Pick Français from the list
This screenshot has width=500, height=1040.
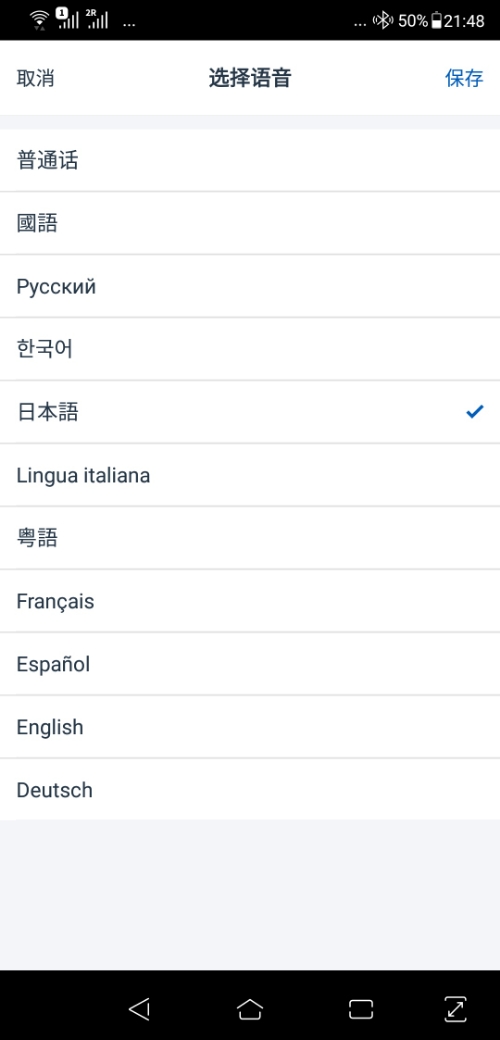(x=250, y=601)
